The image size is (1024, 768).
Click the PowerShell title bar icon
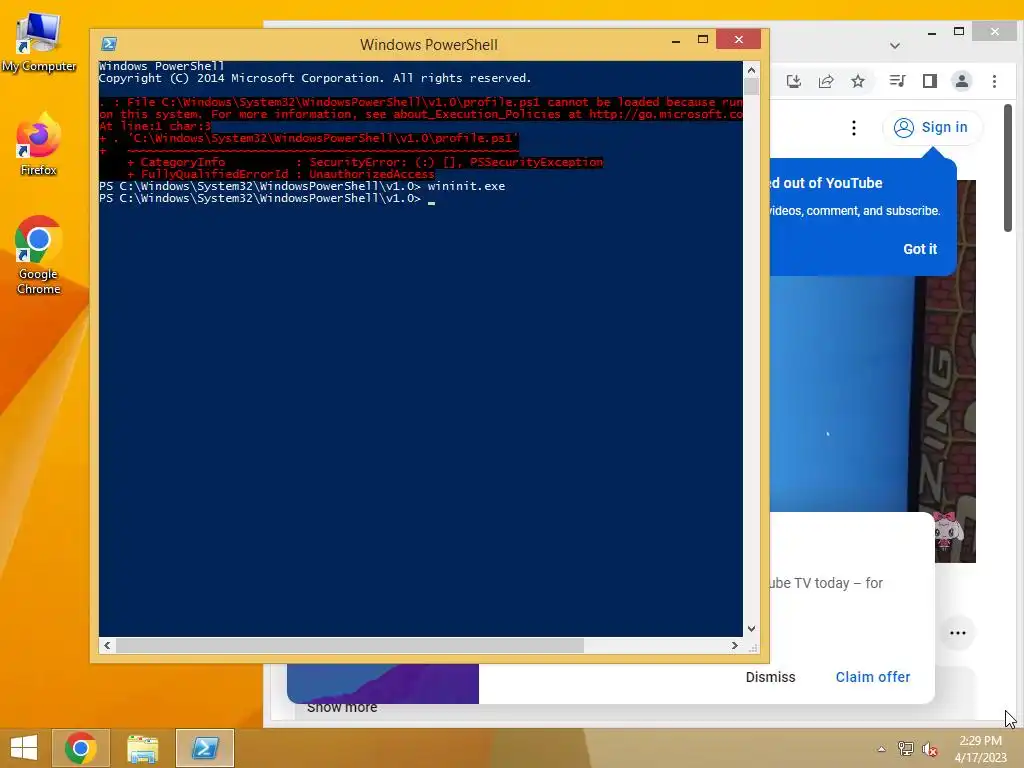click(x=109, y=44)
